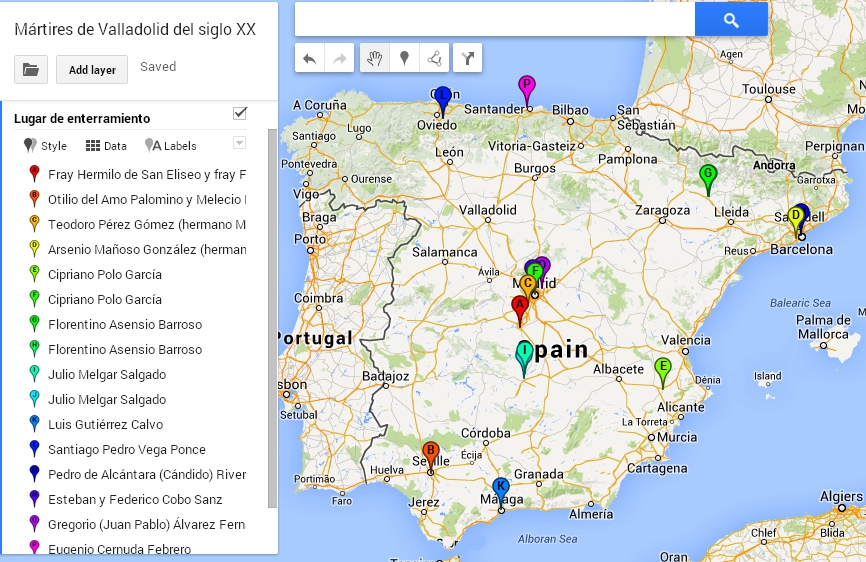Click the magenta marker P near Santander
866x562 pixels.
[x=527, y=86]
